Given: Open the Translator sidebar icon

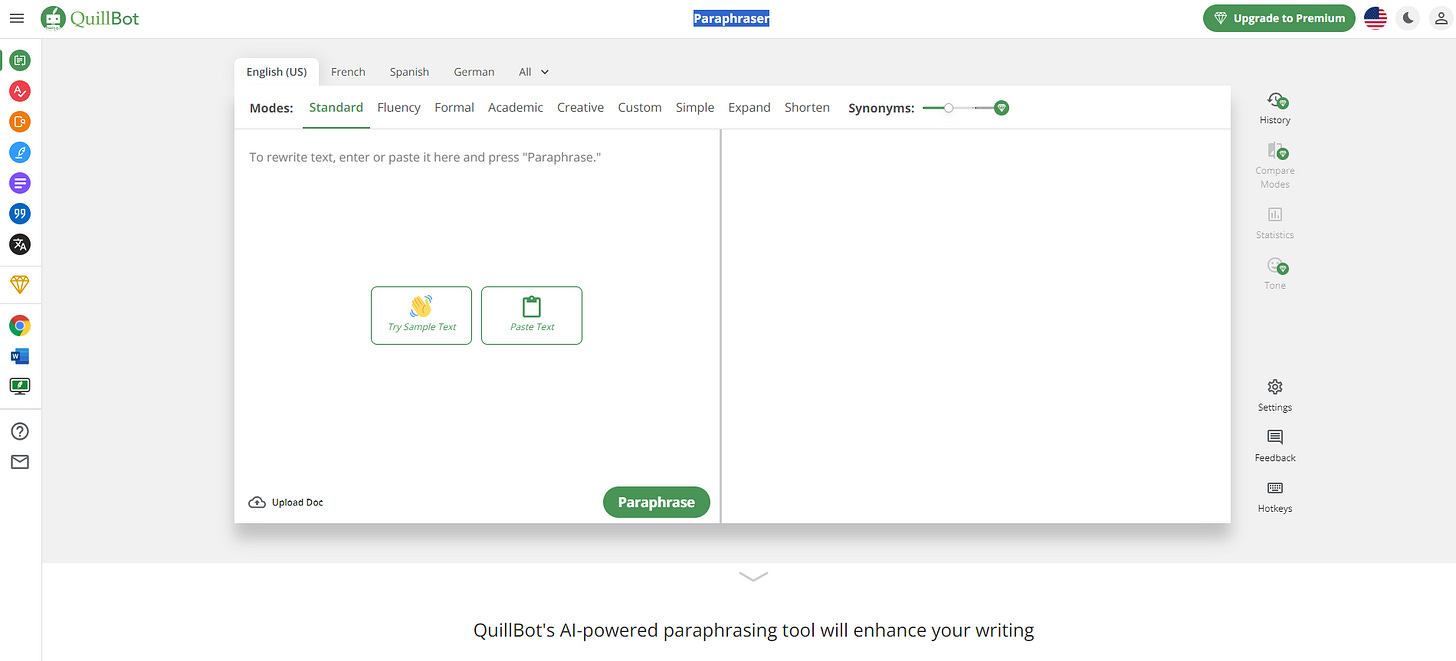Looking at the screenshot, I should [20, 244].
